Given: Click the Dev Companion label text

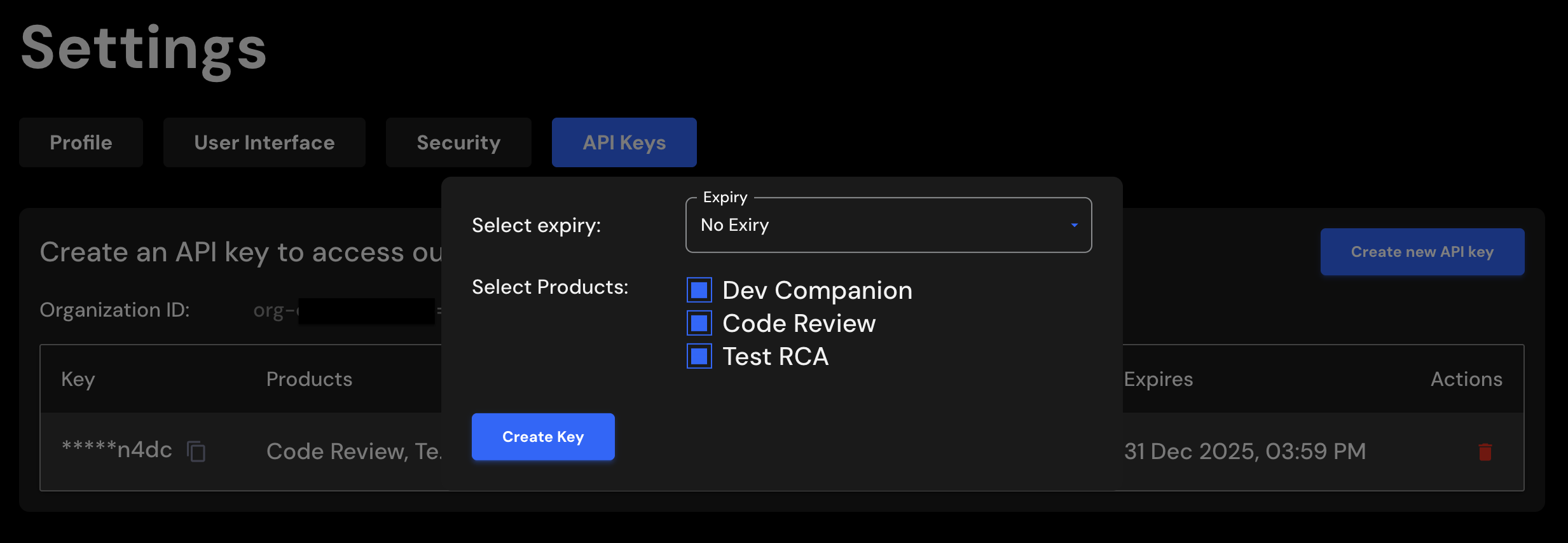Looking at the screenshot, I should [x=818, y=290].
